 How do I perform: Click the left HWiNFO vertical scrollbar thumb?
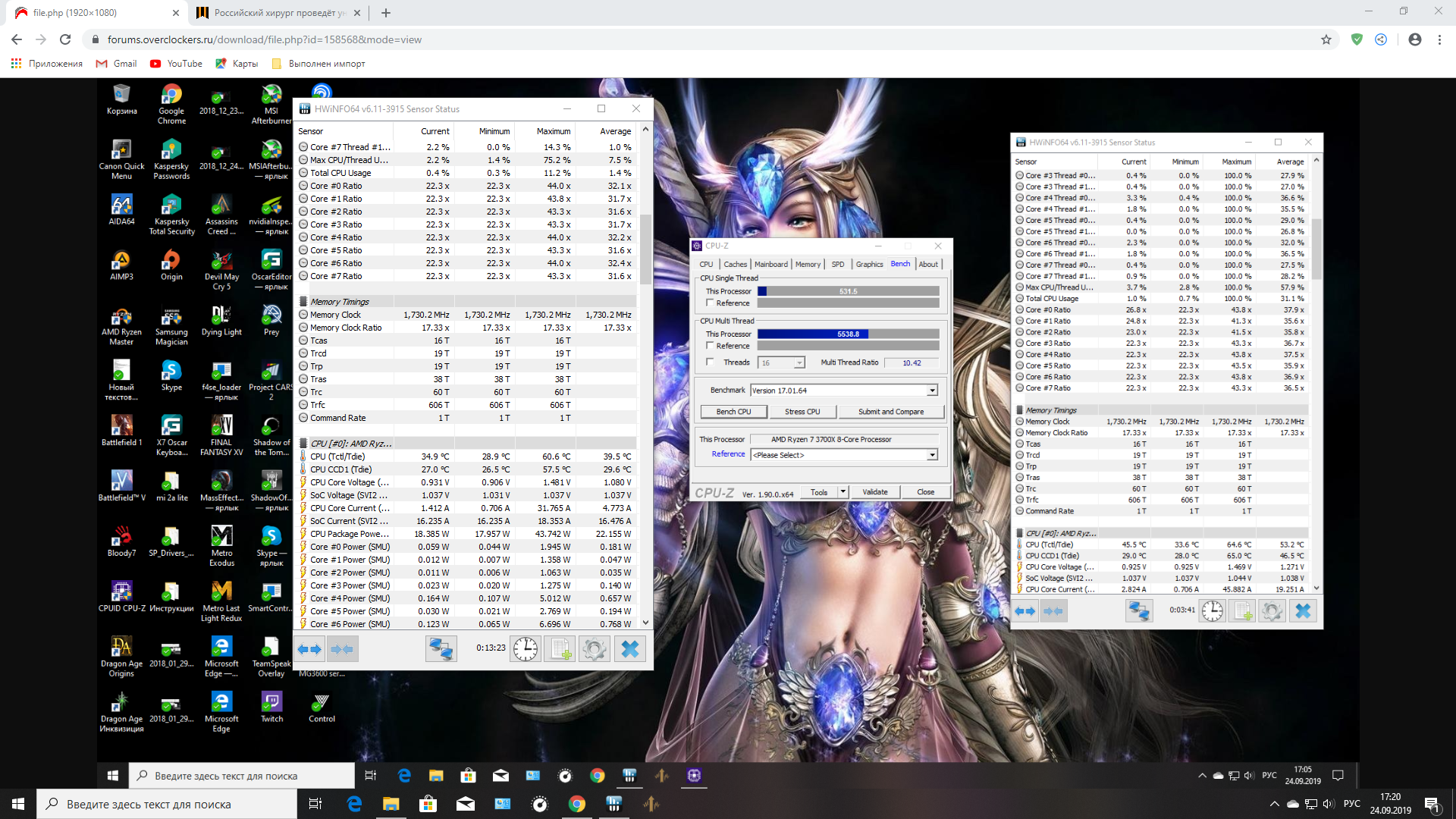(645, 250)
